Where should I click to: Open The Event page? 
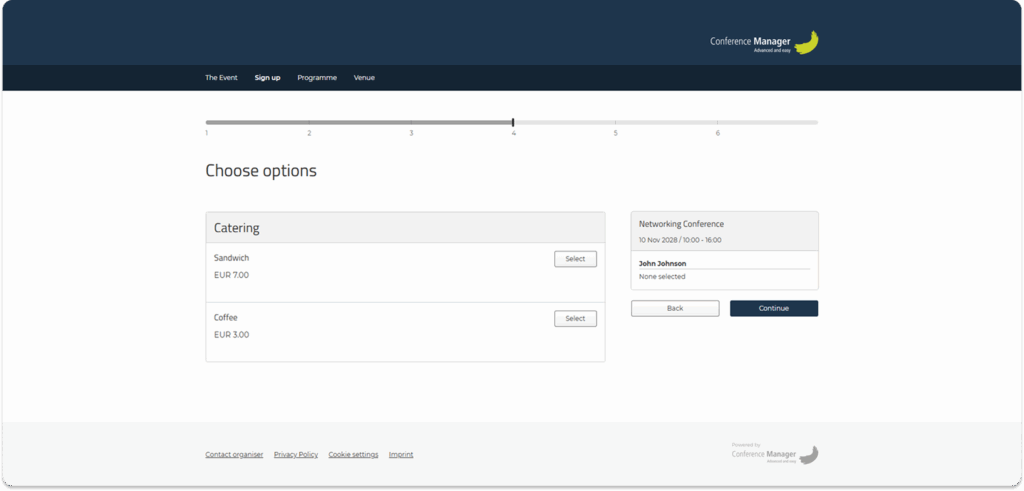221,78
